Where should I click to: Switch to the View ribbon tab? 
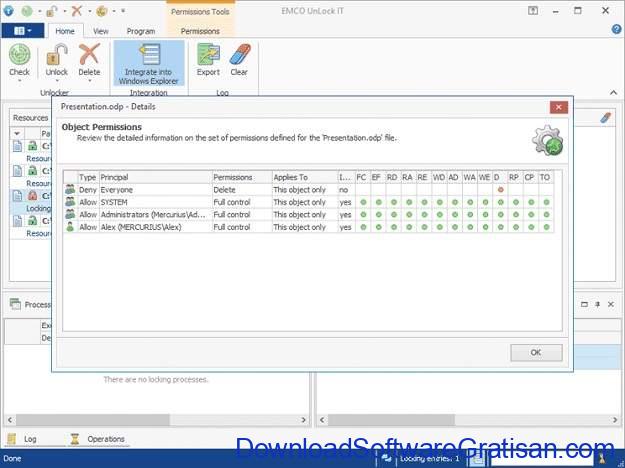click(x=101, y=31)
